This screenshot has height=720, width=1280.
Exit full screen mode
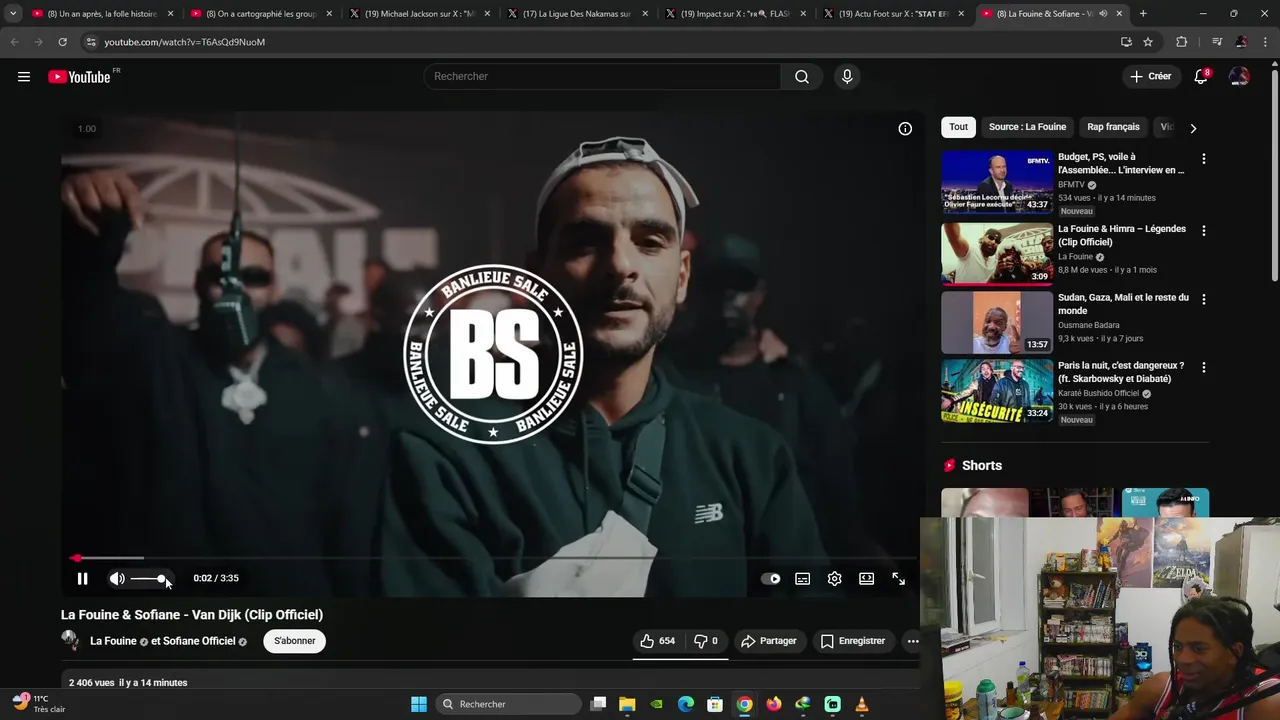[899, 579]
